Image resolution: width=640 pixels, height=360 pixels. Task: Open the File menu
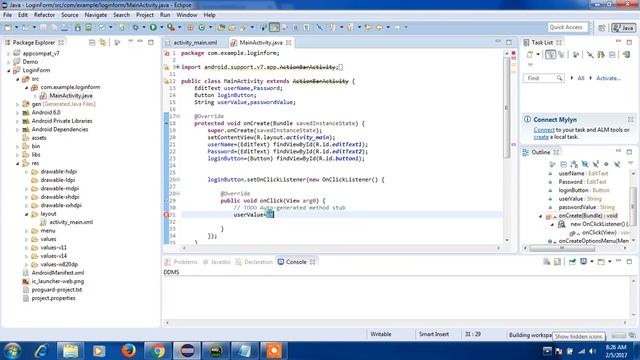coord(7,15)
